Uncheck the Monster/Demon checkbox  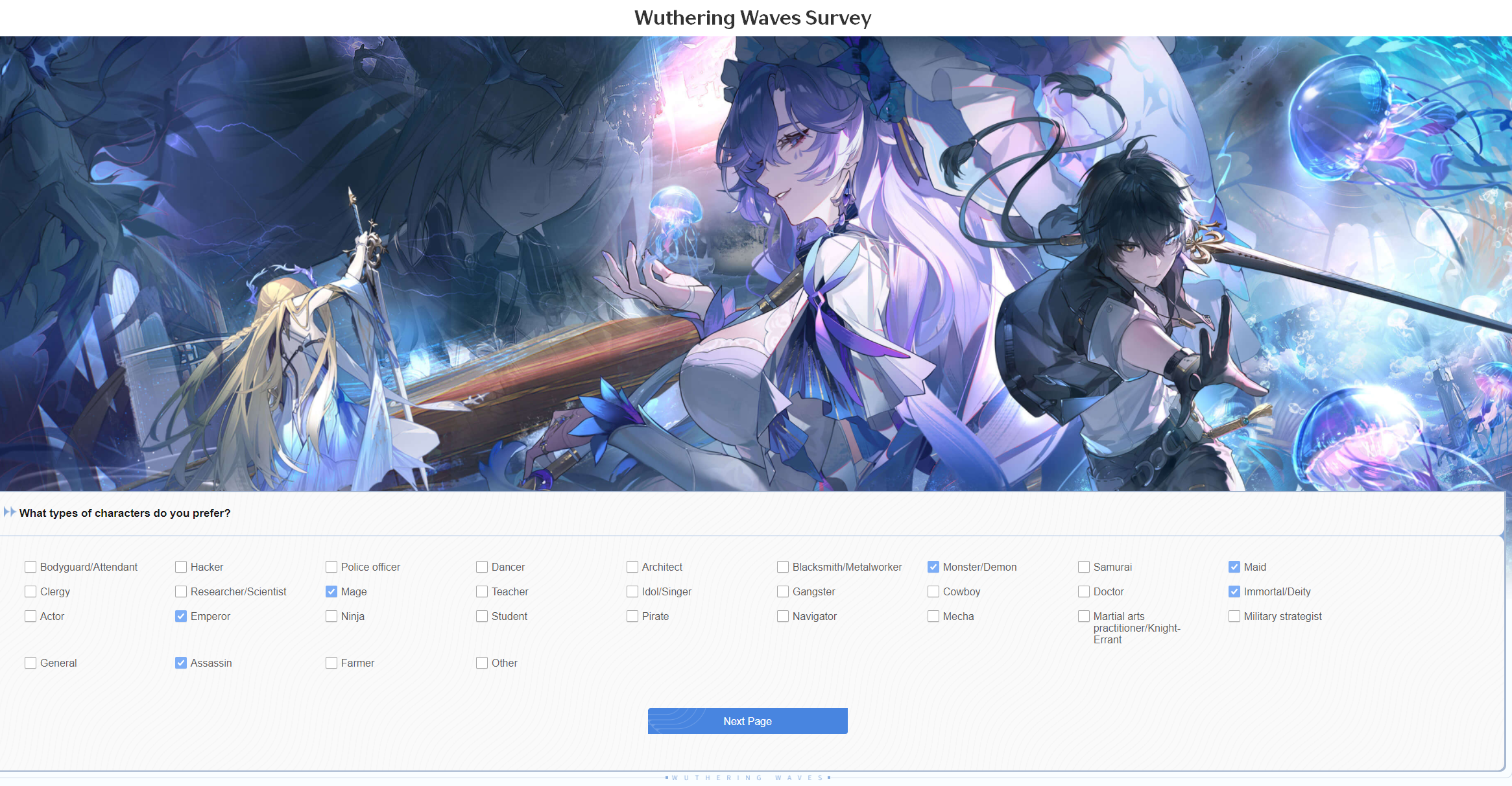tap(933, 567)
